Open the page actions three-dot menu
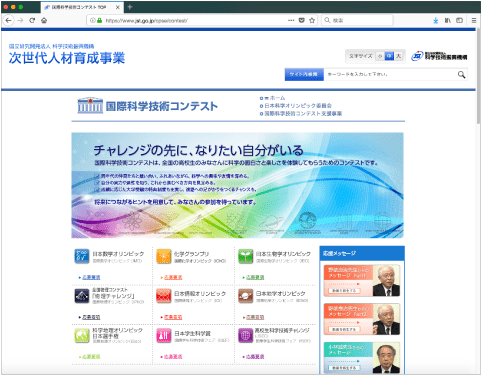482x375 pixels. (291, 20)
